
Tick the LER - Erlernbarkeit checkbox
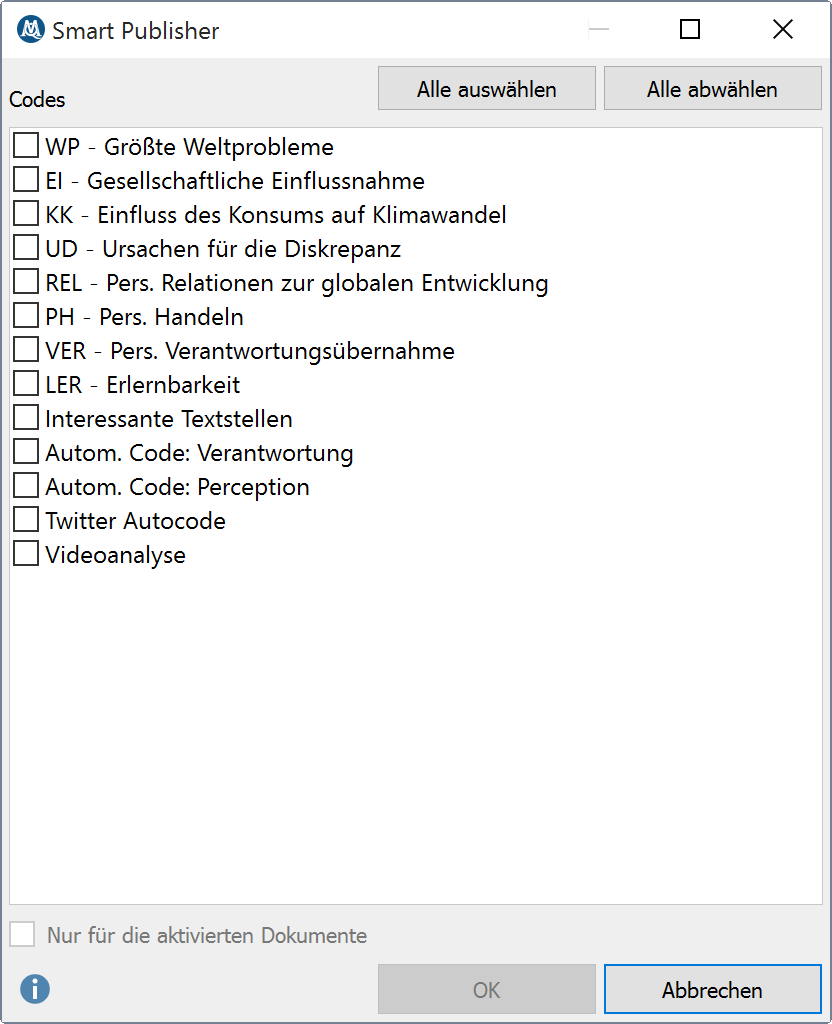(x=26, y=383)
